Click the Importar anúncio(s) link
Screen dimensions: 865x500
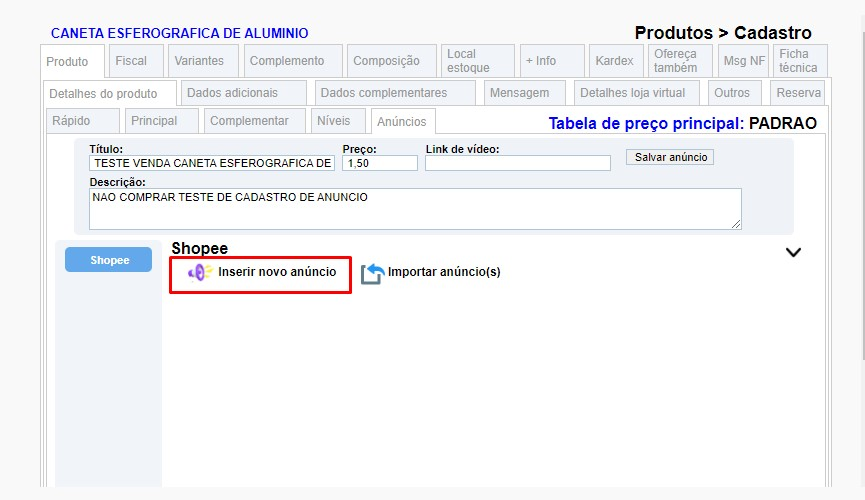coord(444,272)
